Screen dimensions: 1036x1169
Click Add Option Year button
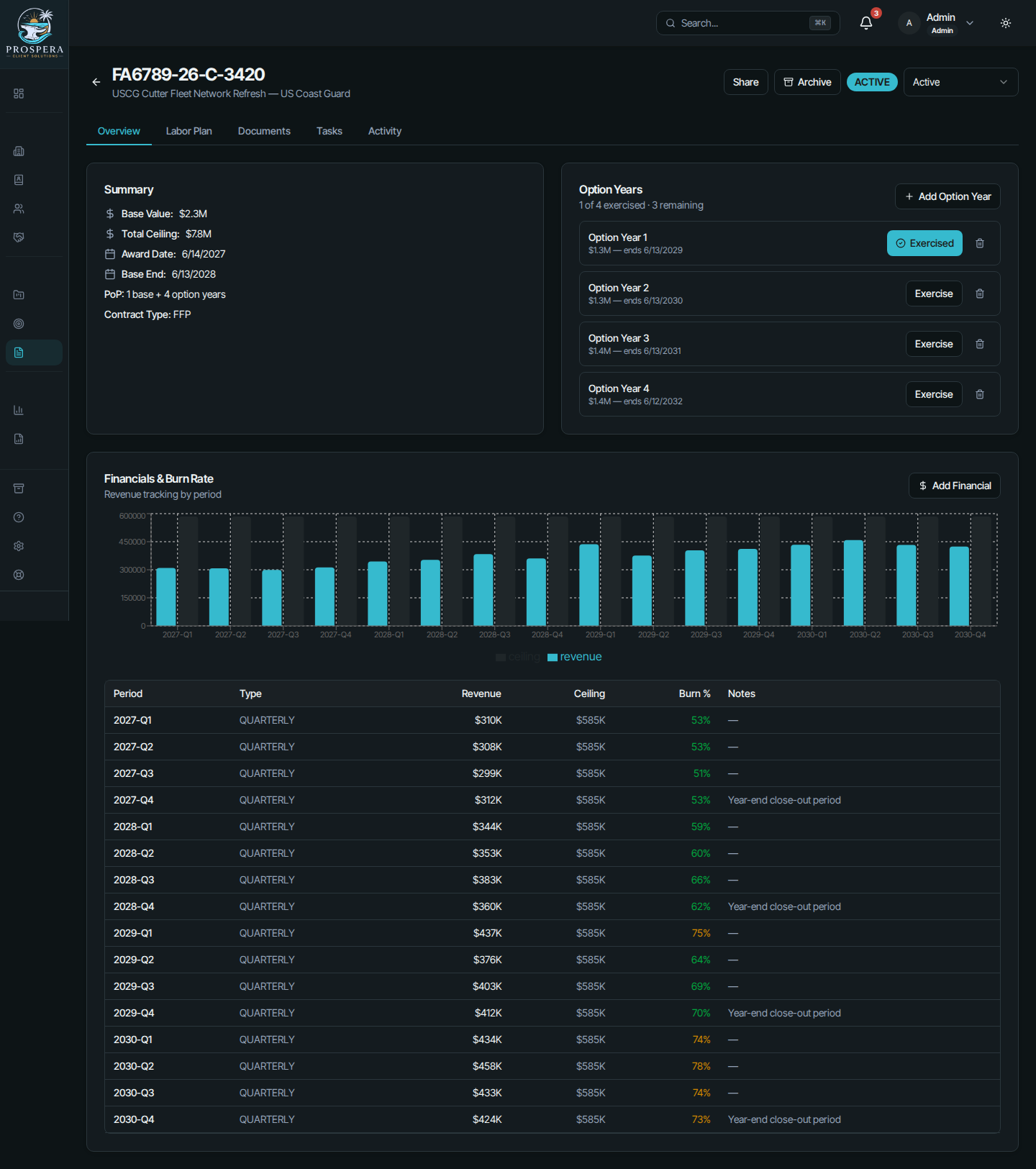[x=948, y=196]
